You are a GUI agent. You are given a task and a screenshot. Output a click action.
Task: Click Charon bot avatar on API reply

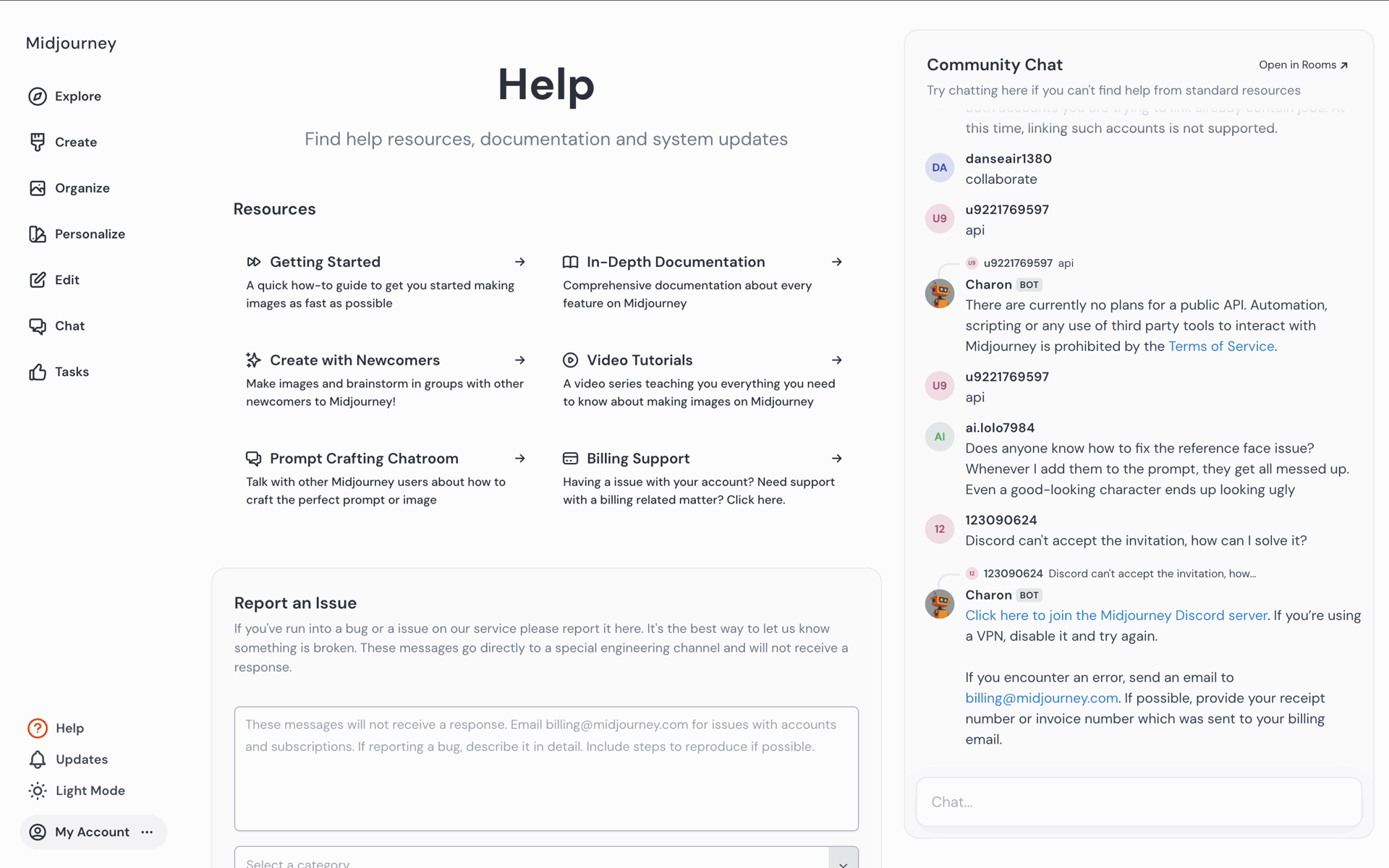point(940,294)
